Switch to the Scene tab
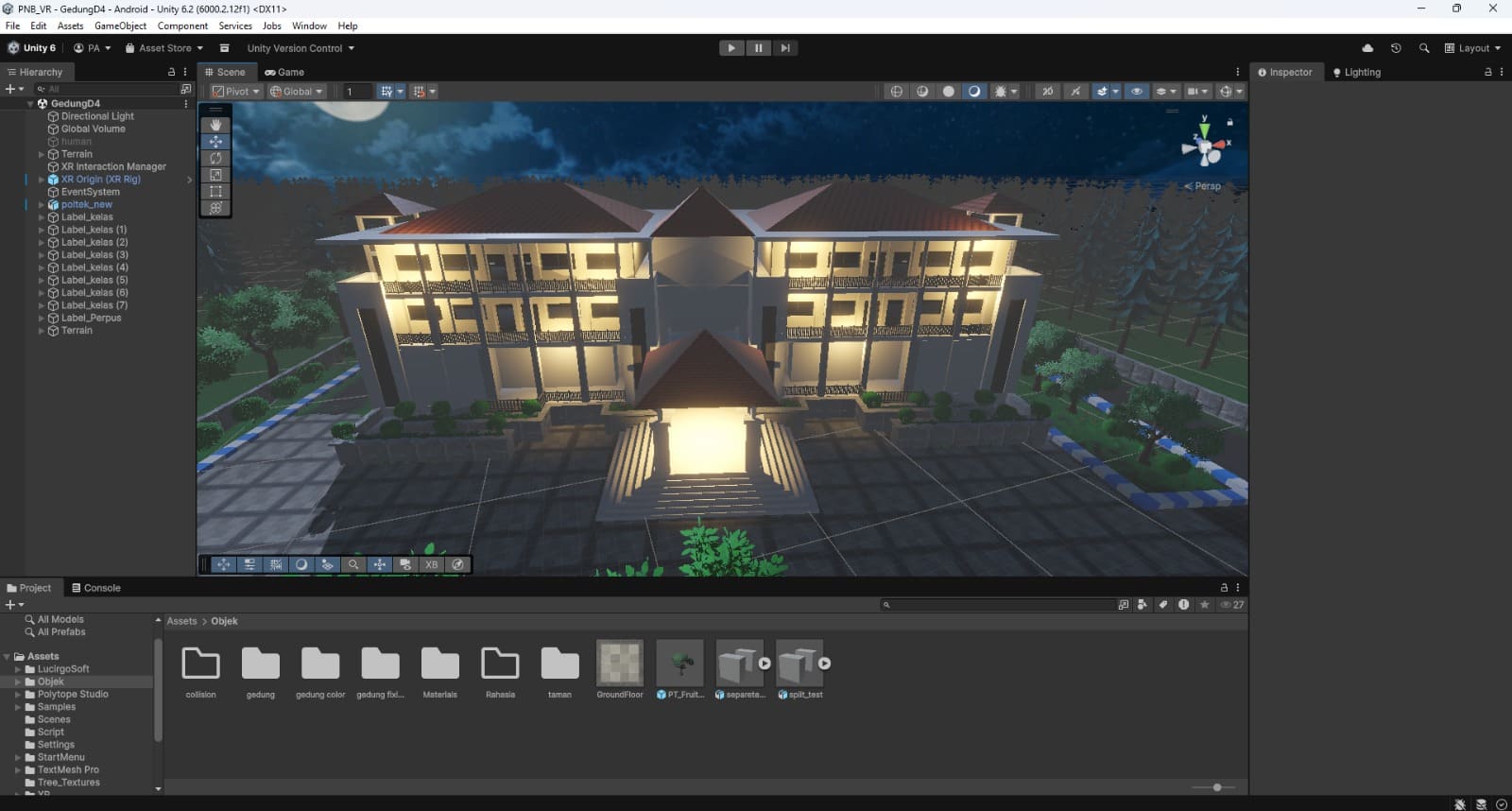1512x811 pixels. (225, 72)
